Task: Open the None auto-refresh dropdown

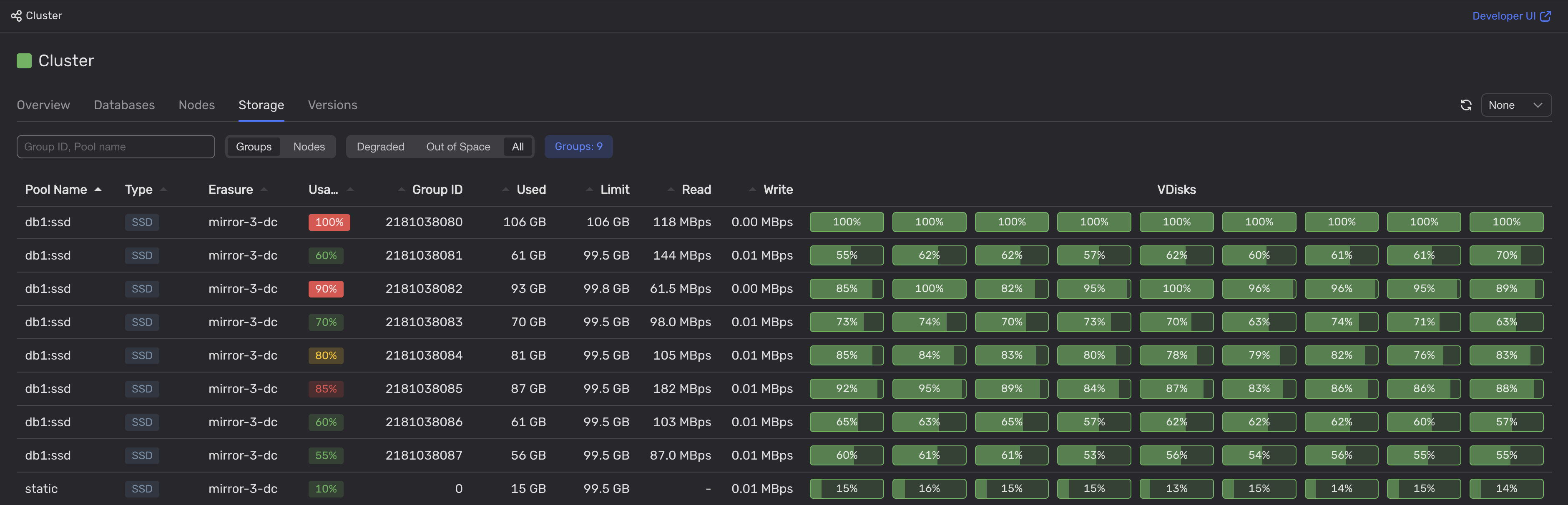Action: [1515, 105]
